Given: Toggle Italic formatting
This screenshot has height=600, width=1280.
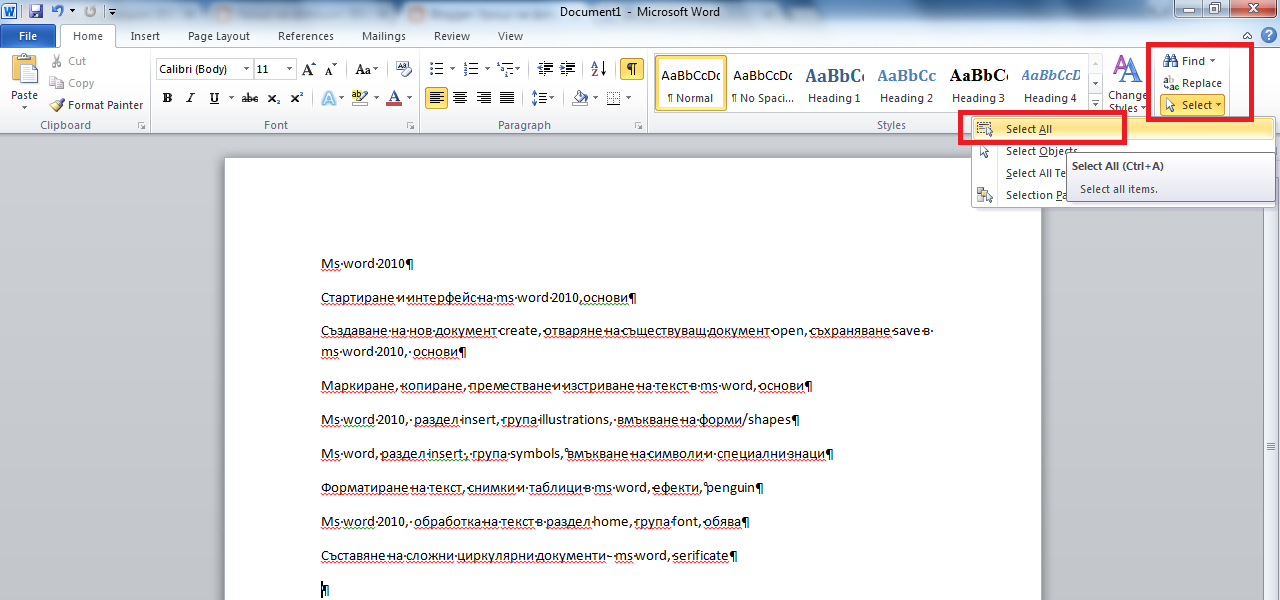Looking at the screenshot, I should click(x=190, y=98).
